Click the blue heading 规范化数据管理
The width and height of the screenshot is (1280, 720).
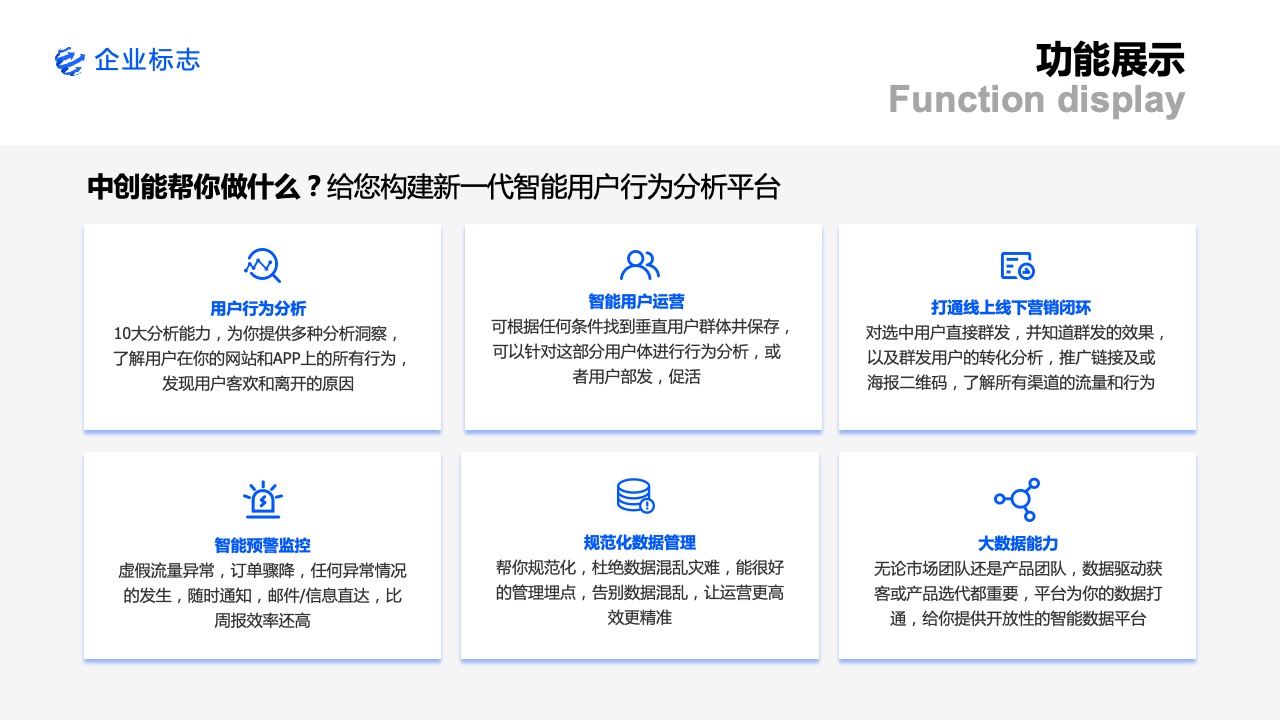(640, 542)
